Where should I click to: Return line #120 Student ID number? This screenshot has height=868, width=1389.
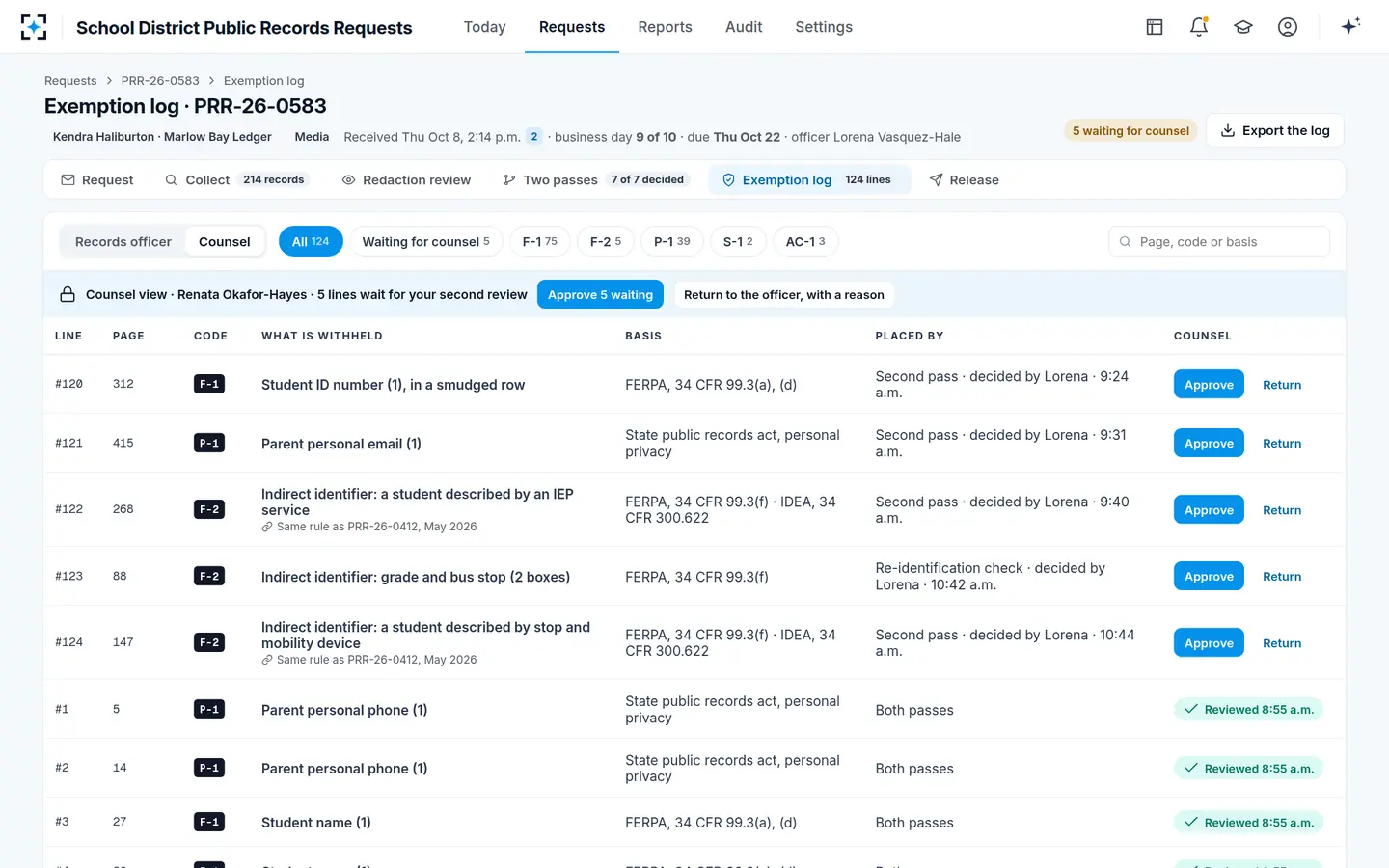tap(1282, 385)
